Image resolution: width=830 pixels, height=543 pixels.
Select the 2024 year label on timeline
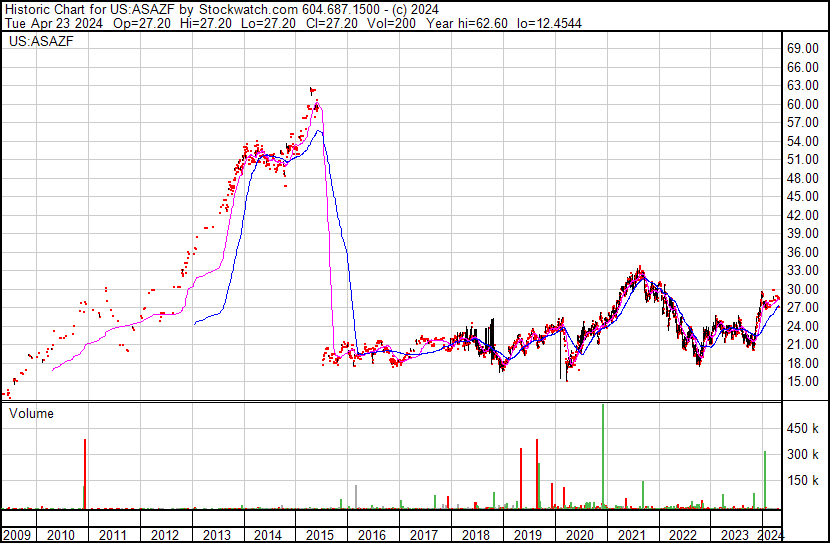click(770, 535)
